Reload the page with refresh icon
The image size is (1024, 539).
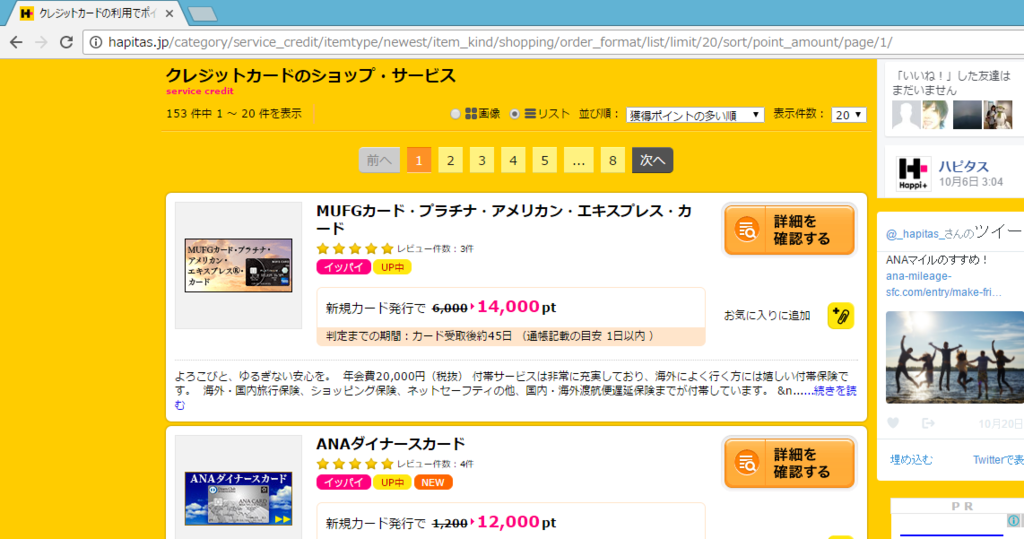click(66, 42)
